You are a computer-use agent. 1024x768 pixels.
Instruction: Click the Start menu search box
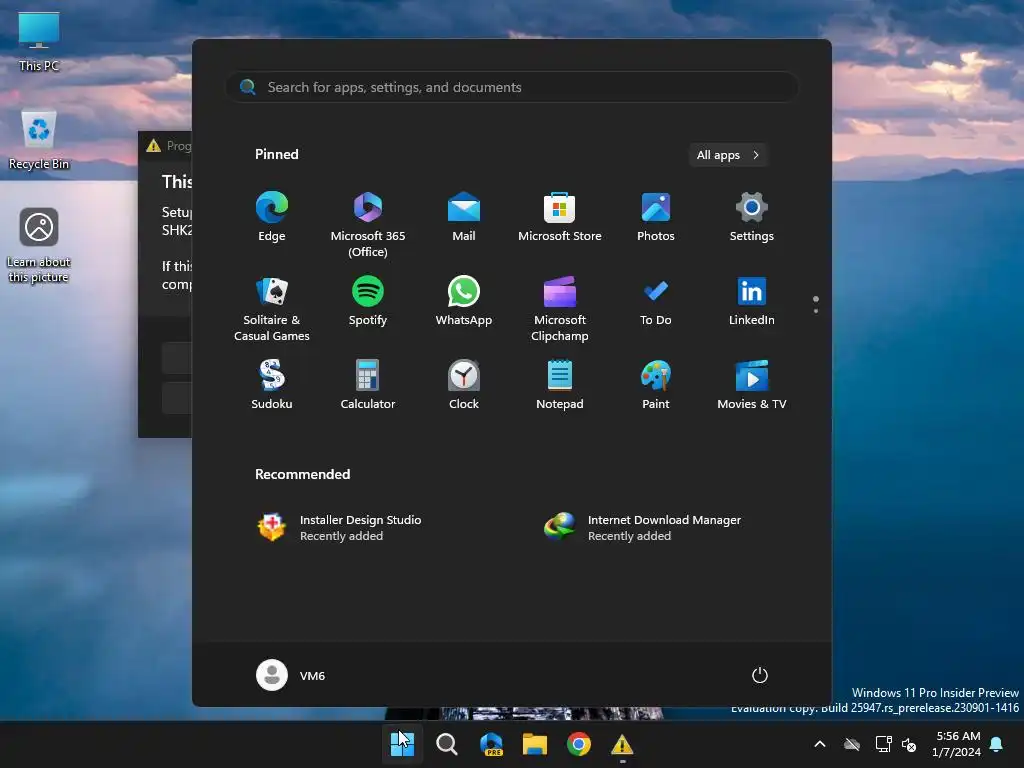(511, 87)
